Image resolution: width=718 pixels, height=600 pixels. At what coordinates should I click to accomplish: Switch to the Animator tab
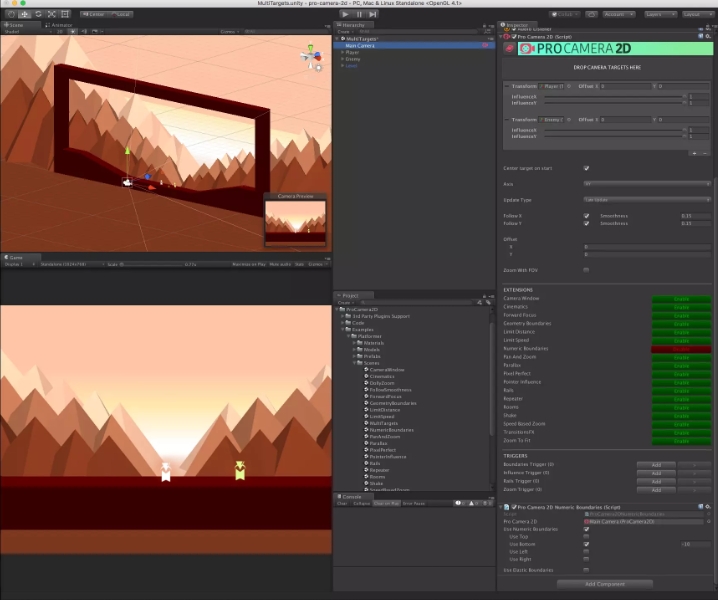coord(59,25)
